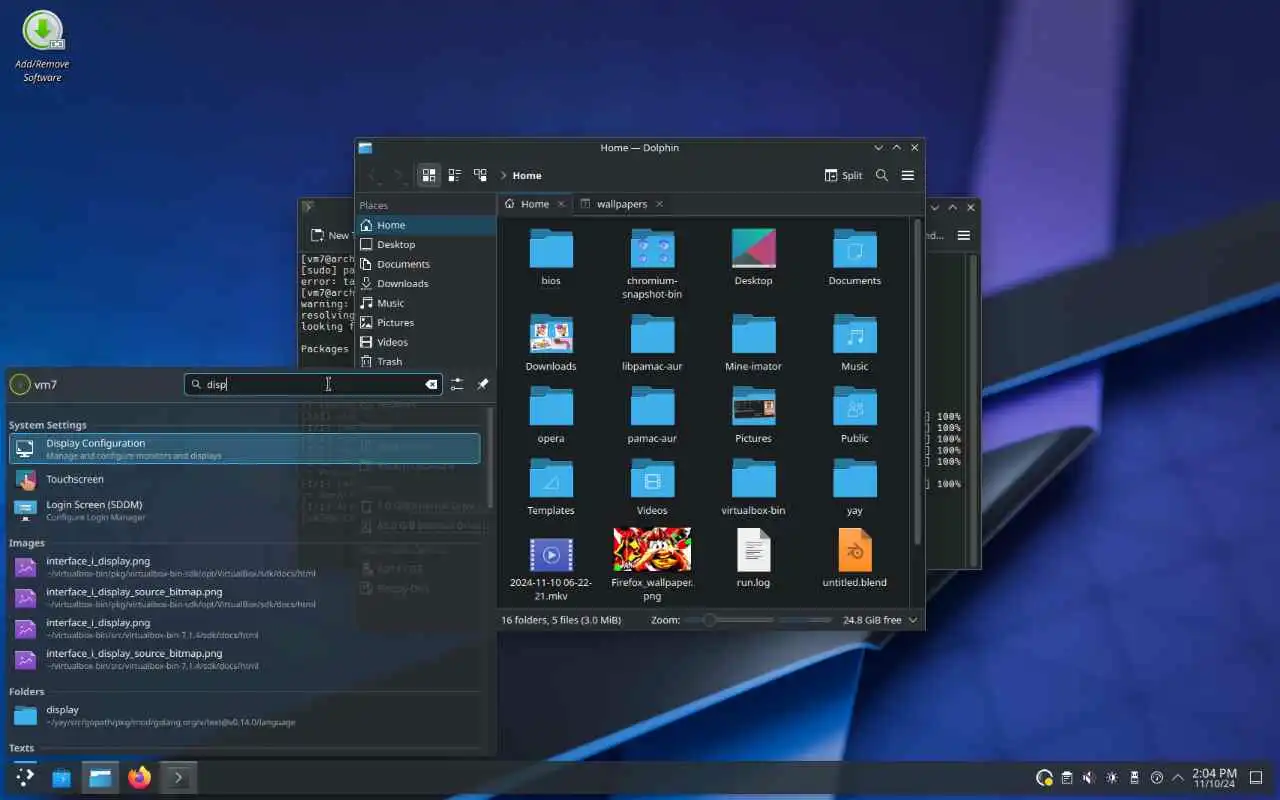Switch Dolphin to compact view mode
Viewport: 1280px width, 800px height.
pos(454,175)
